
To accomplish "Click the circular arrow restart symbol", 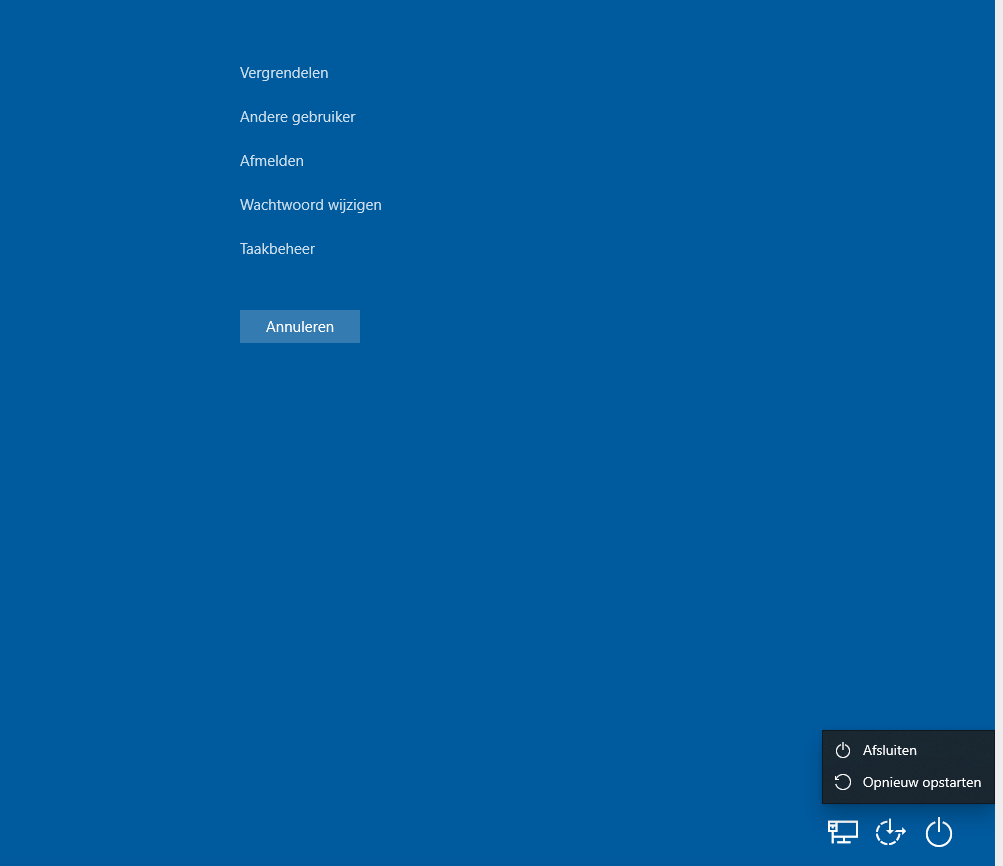I will click(843, 782).
